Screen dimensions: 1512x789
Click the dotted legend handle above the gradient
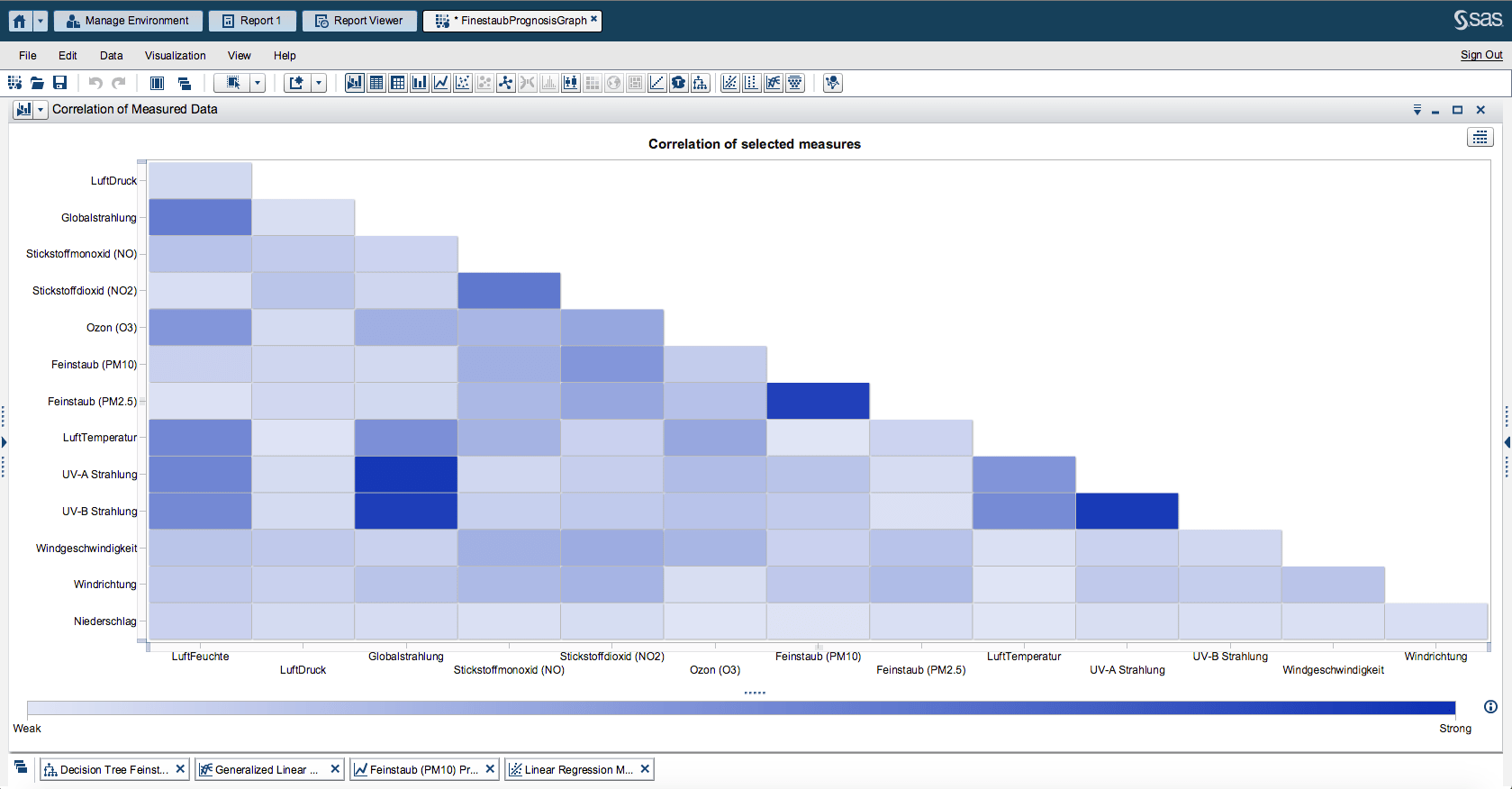pyautogui.click(x=755, y=693)
